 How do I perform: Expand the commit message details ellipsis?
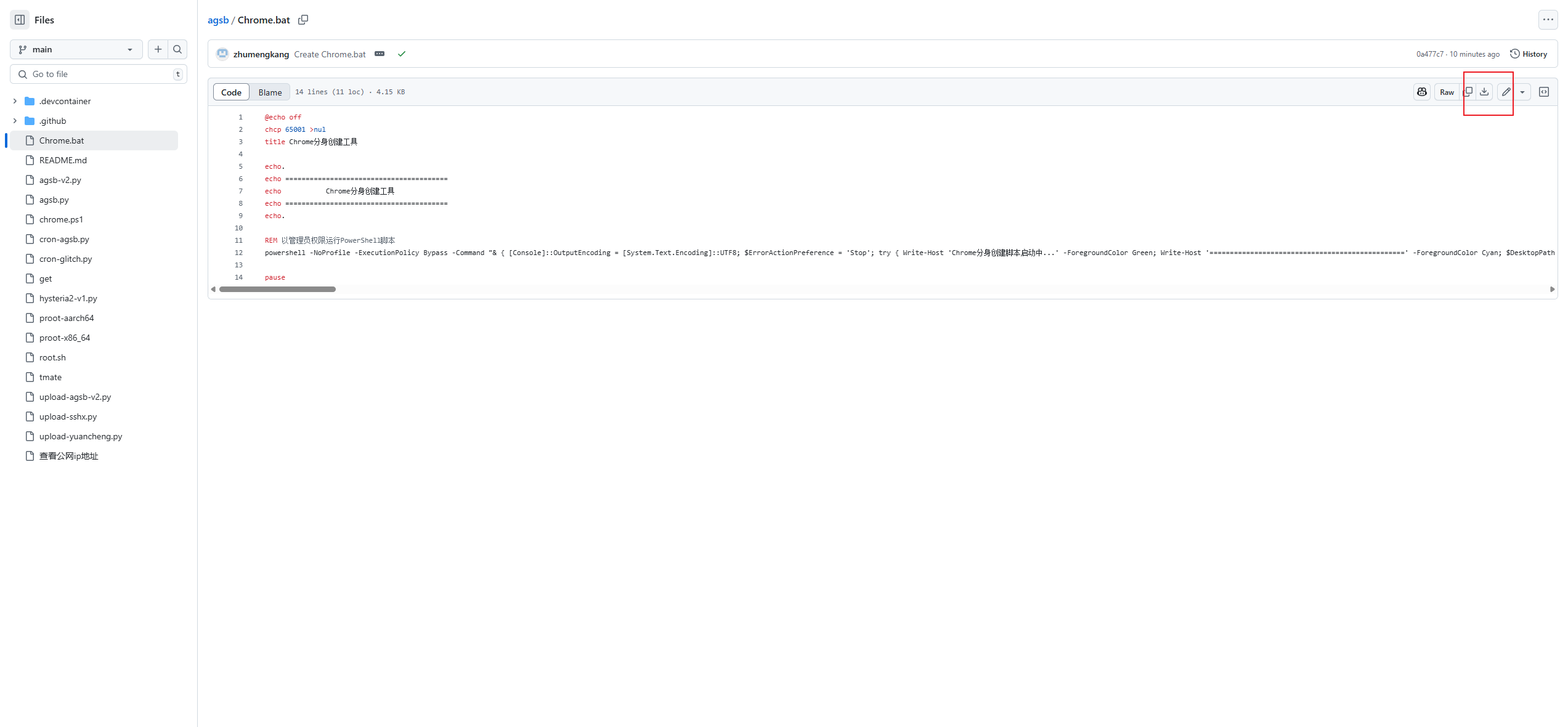(380, 54)
